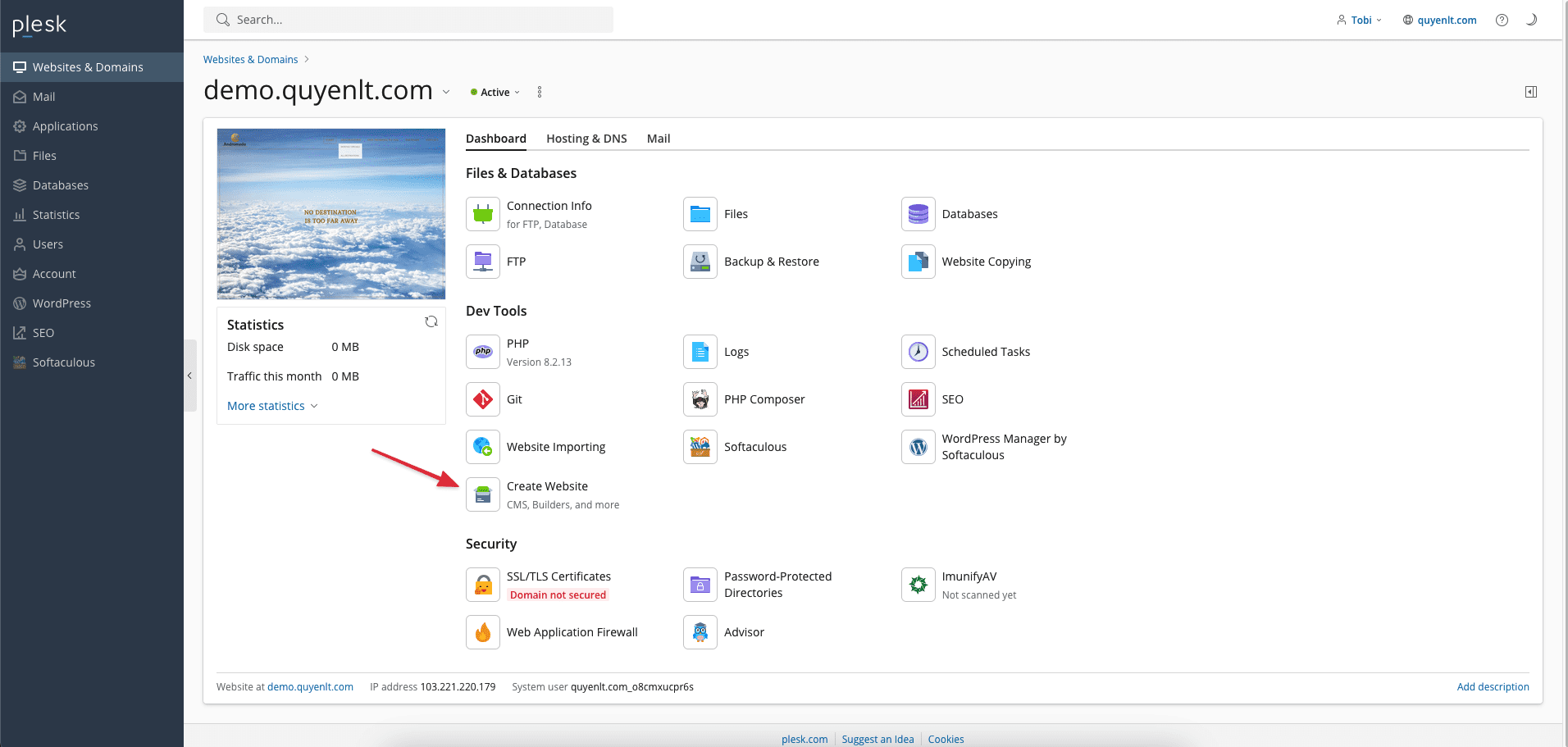
Task: Open the Git dev tool icon
Action: click(483, 399)
